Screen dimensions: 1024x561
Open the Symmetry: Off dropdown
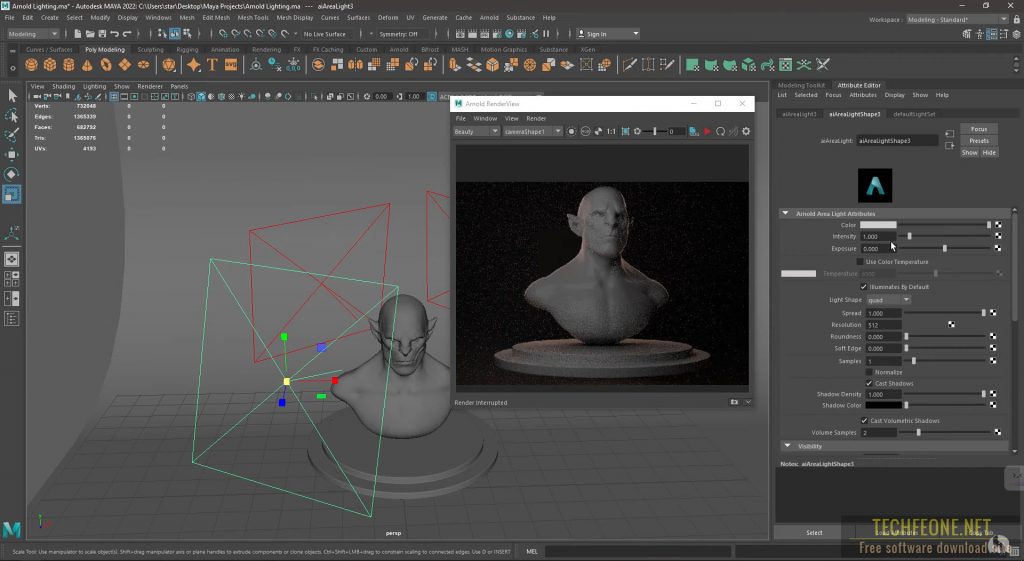click(x=398, y=33)
